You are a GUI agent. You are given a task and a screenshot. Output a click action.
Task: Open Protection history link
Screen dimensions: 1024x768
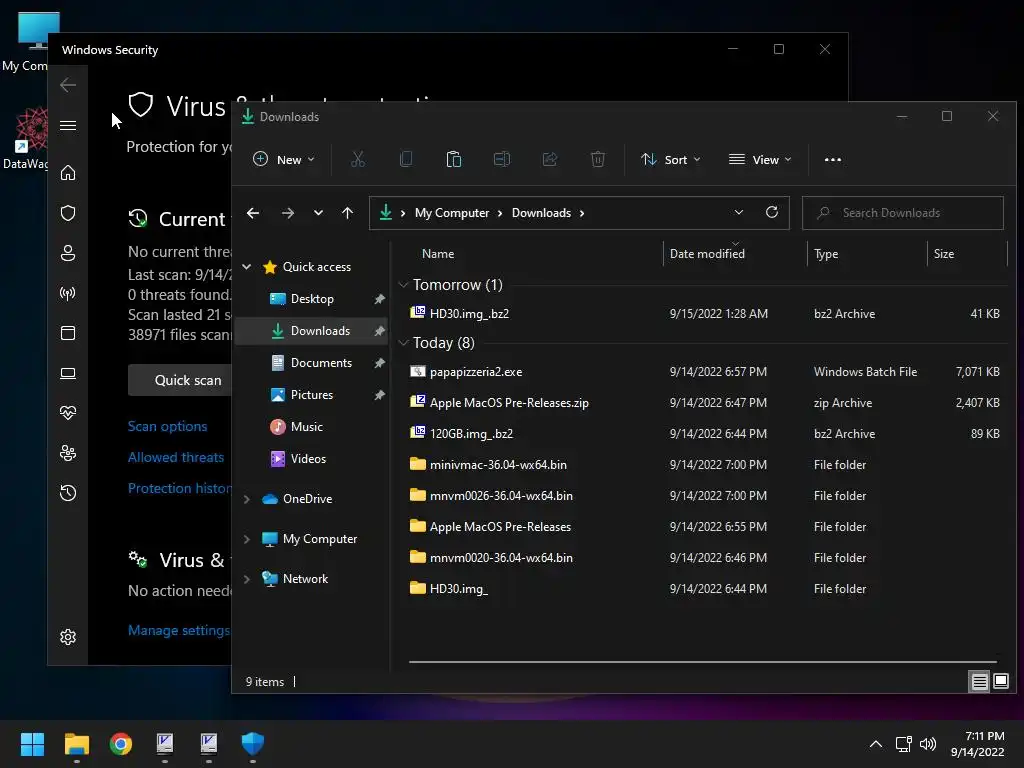coord(180,488)
